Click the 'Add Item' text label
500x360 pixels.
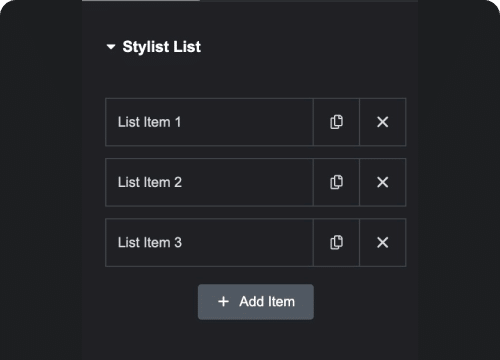267,302
